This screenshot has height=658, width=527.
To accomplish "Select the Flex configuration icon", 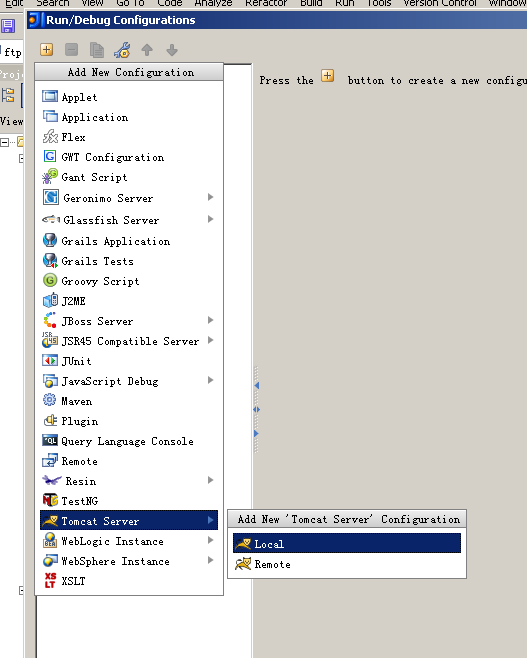I will 50,136.
